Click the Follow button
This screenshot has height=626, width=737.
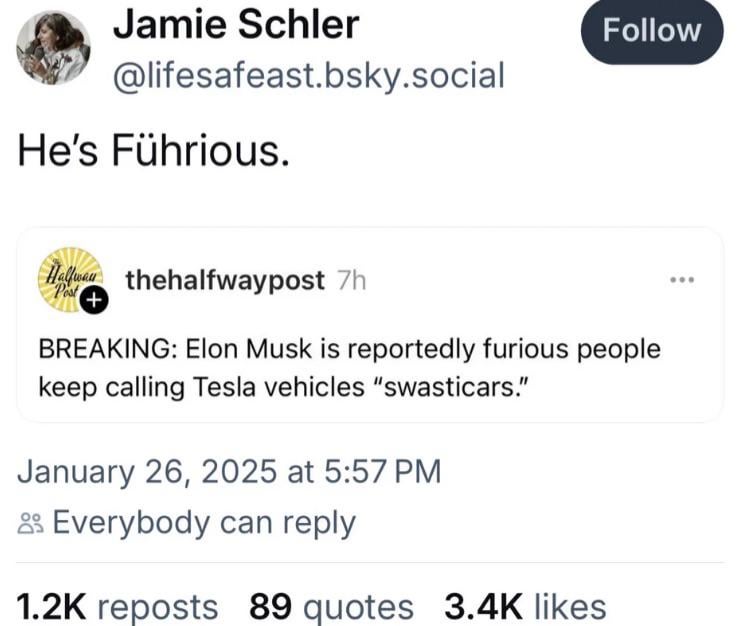click(652, 31)
